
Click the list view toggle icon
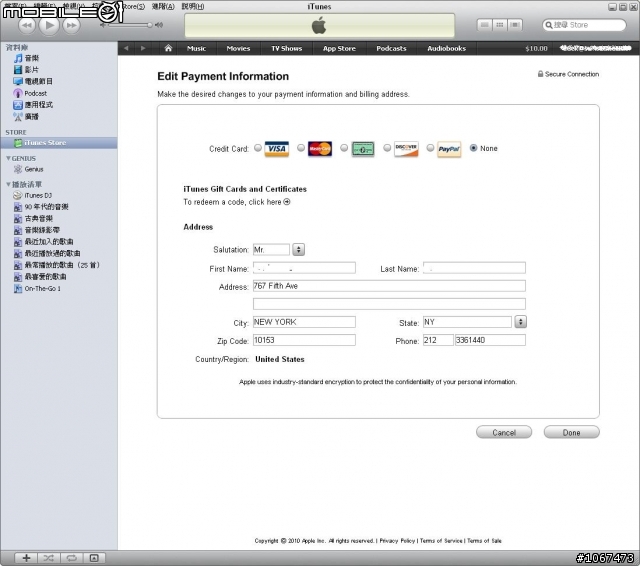coord(484,25)
